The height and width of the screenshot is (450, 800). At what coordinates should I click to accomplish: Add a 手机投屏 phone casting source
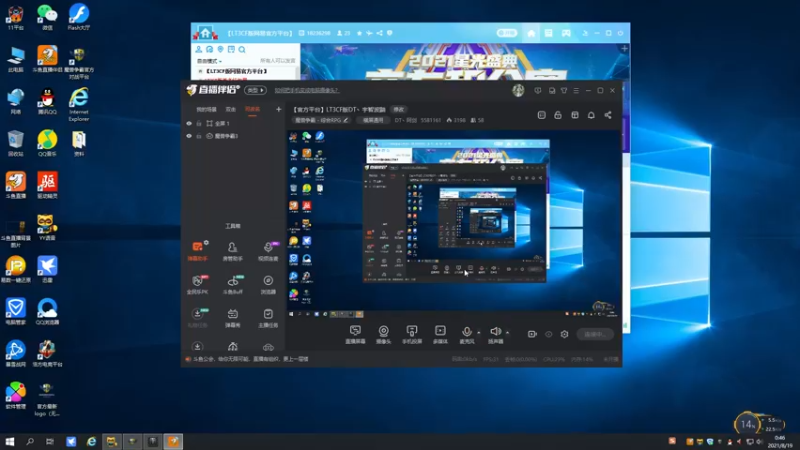click(x=412, y=335)
